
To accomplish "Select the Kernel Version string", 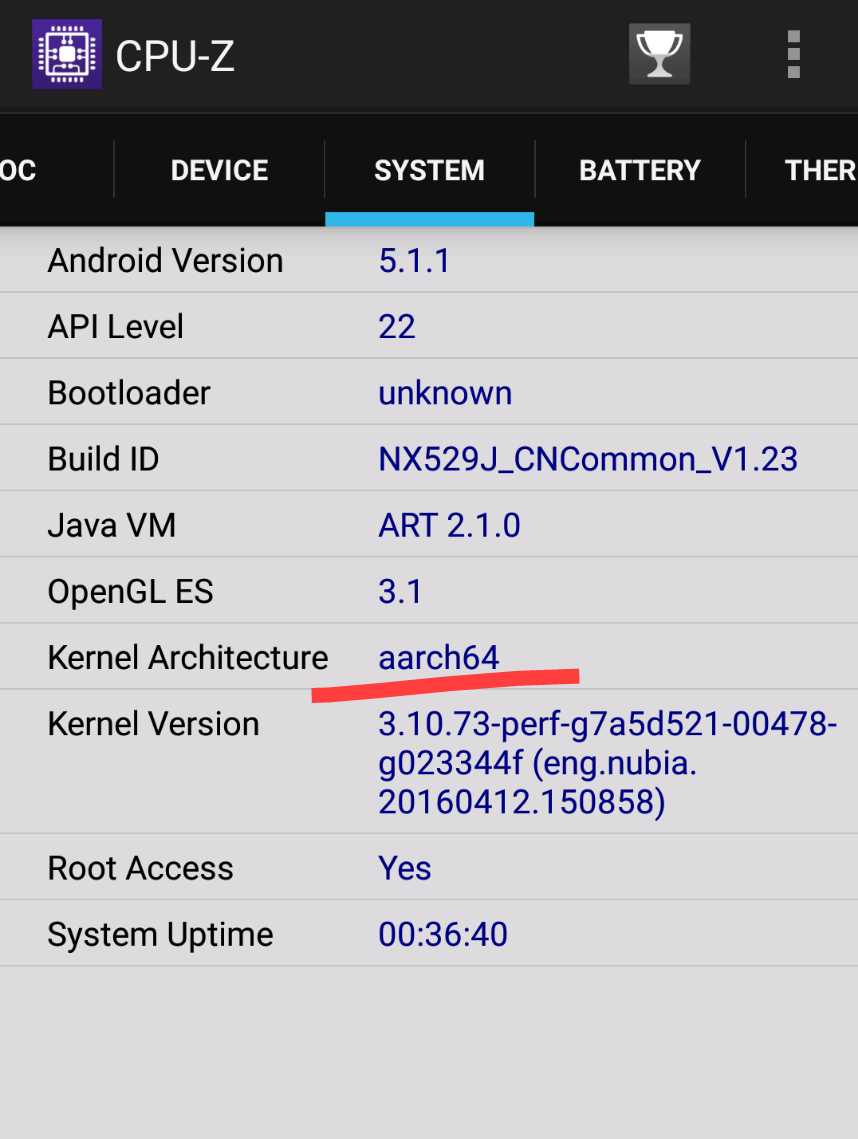I will click(607, 763).
